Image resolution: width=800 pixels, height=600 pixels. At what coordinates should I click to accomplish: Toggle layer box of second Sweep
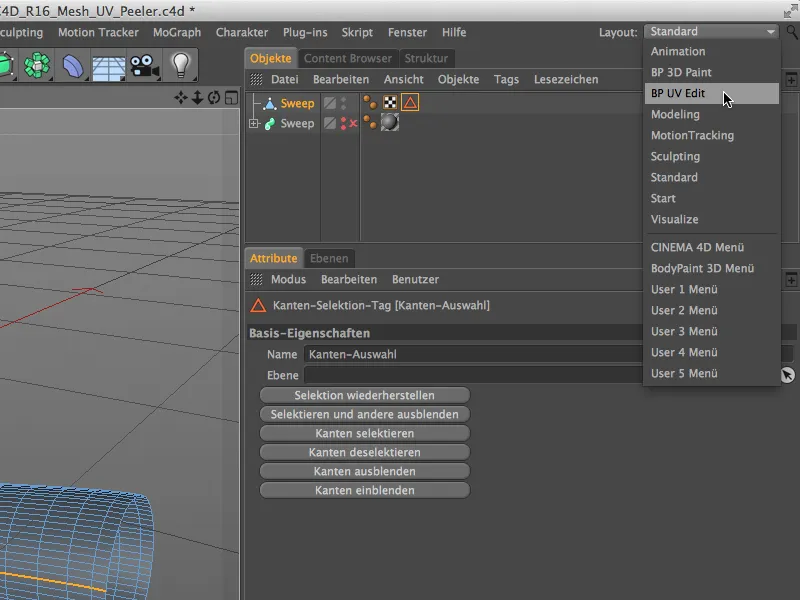[330, 123]
